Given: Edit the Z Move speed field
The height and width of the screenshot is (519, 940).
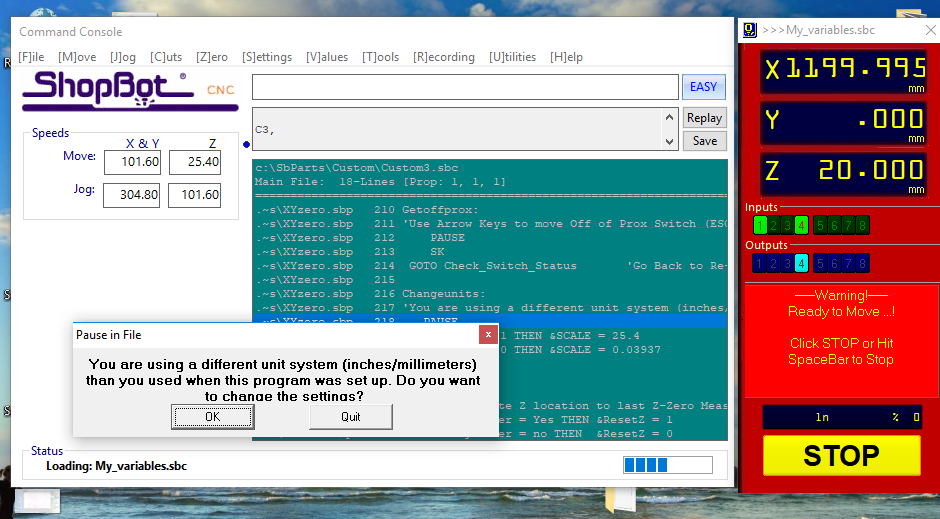Looking at the screenshot, I should click(x=195, y=162).
